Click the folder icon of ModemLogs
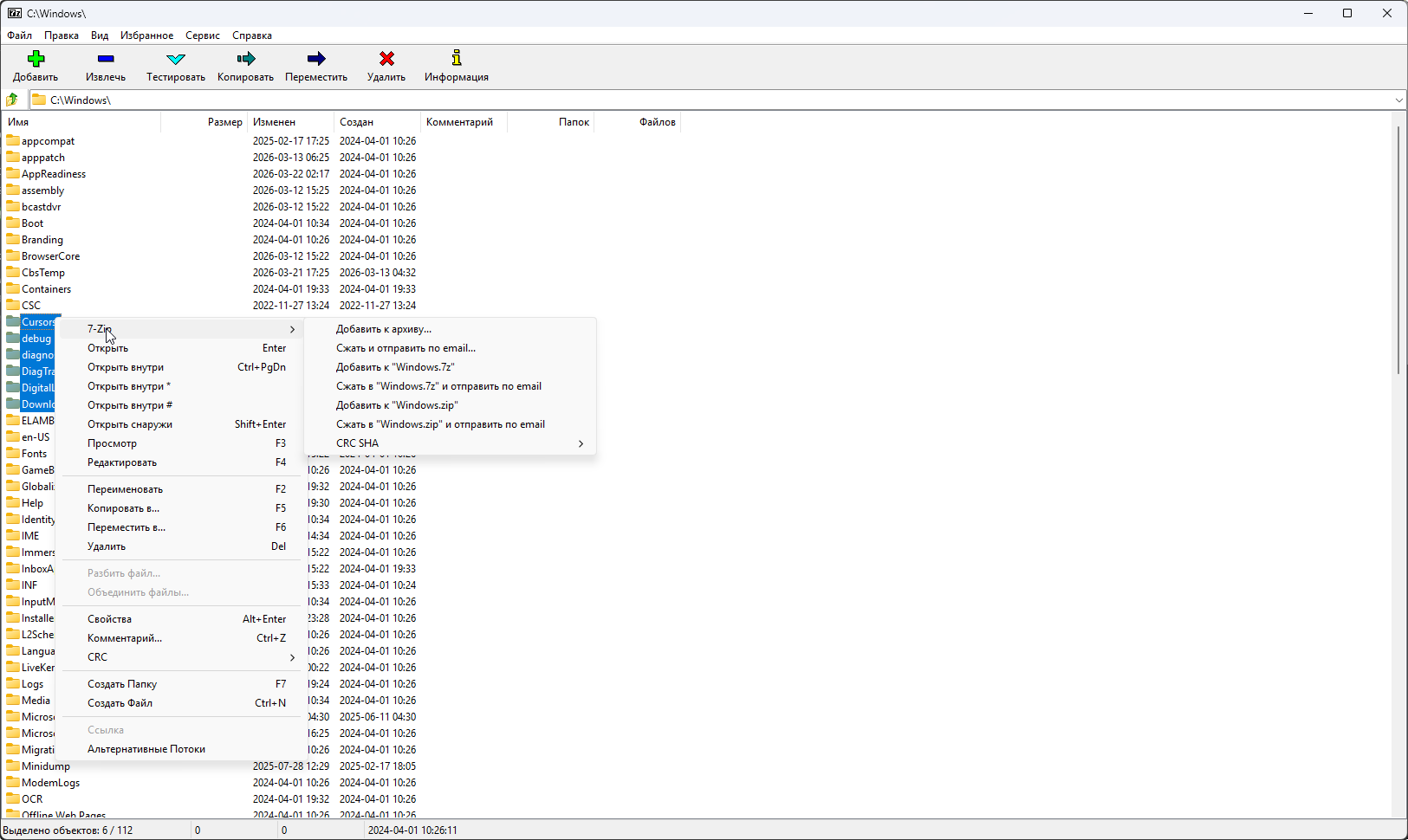 [x=13, y=782]
